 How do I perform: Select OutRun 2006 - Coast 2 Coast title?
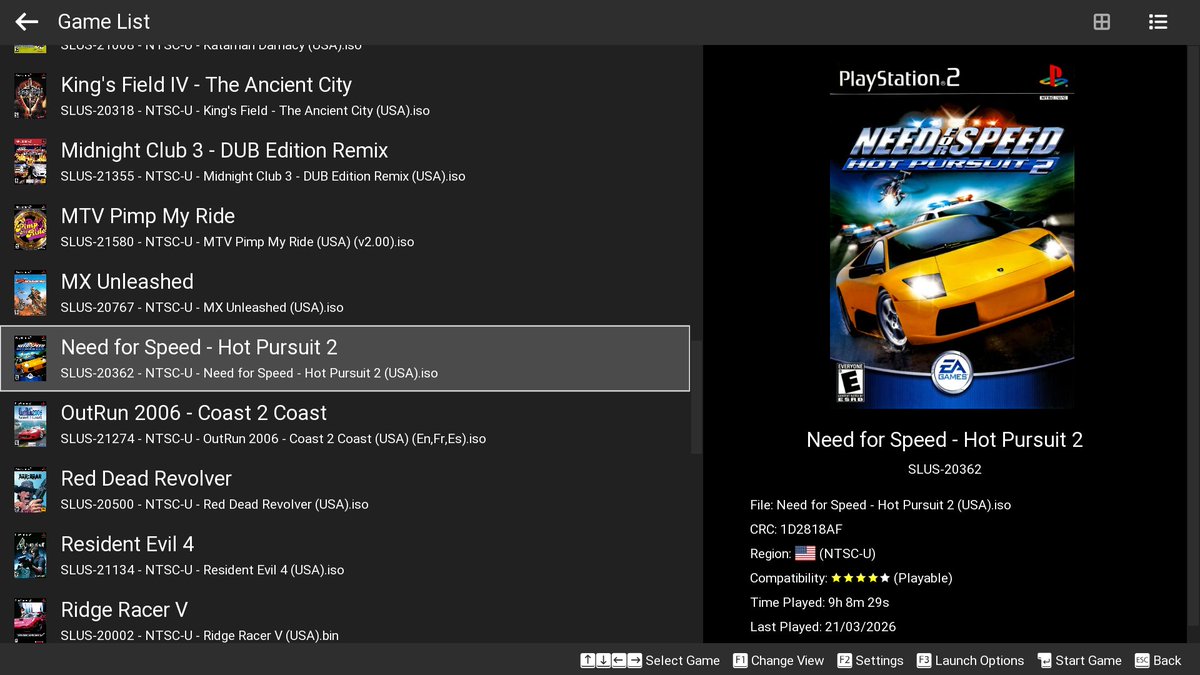(x=194, y=413)
